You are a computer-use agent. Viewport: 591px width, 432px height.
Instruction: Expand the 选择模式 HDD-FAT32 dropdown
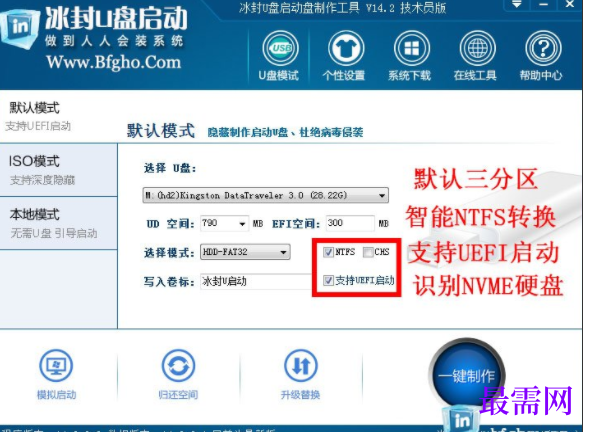(245, 252)
